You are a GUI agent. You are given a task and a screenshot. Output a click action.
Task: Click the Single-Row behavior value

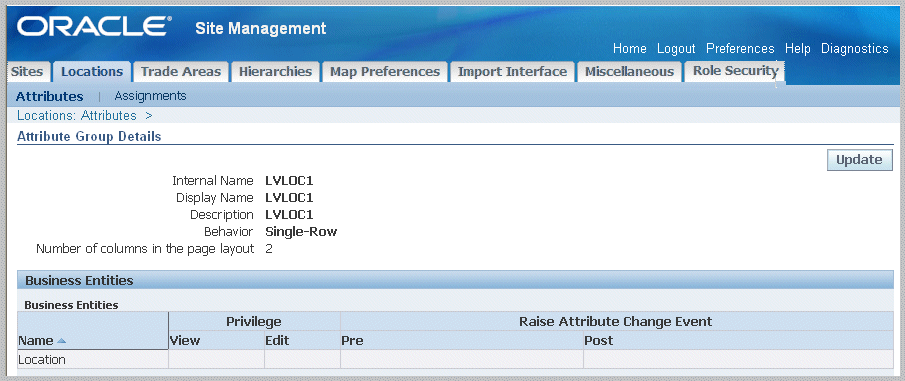pos(301,232)
